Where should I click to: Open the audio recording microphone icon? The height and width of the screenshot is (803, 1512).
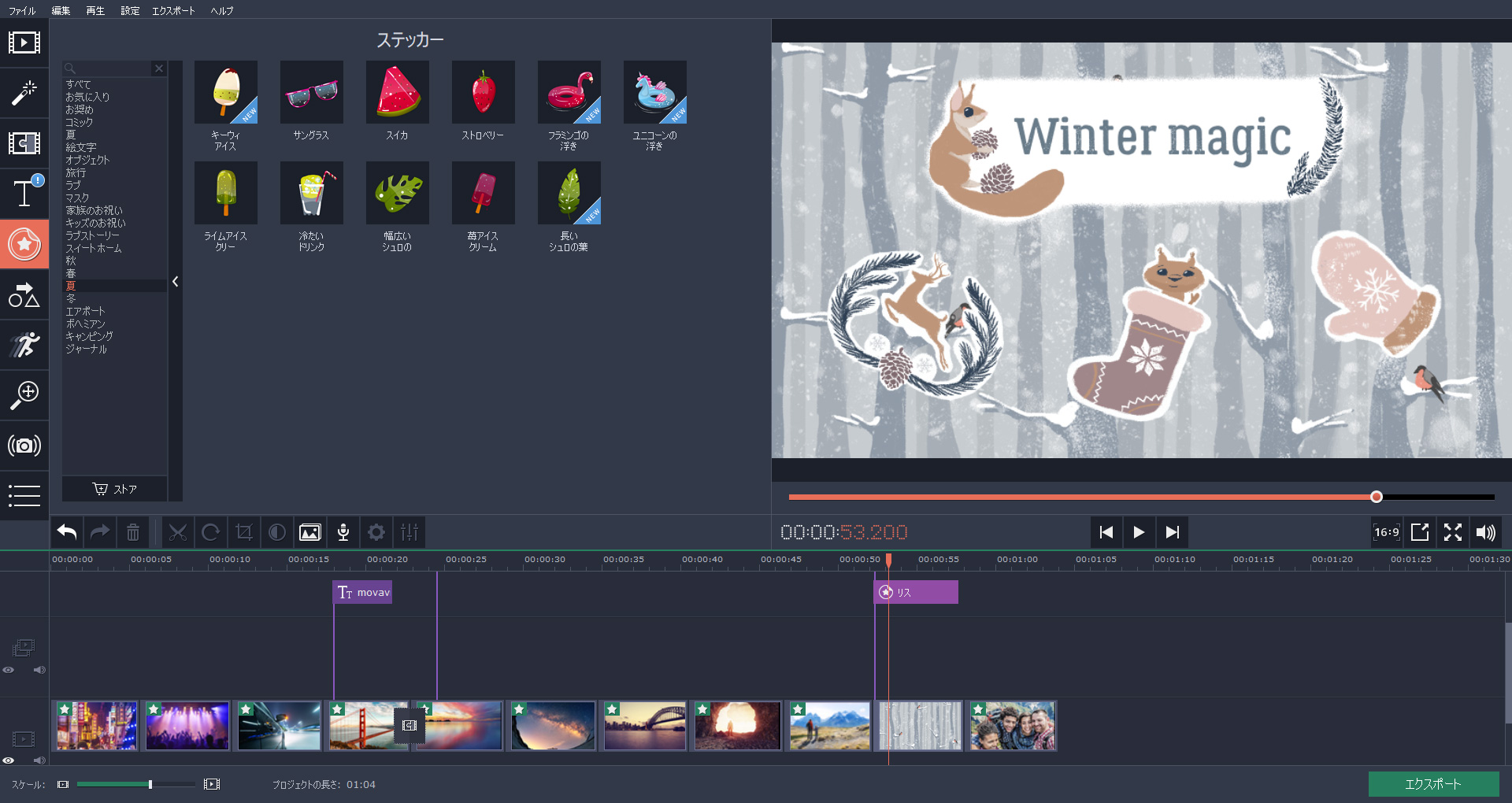click(x=343, y=533)
